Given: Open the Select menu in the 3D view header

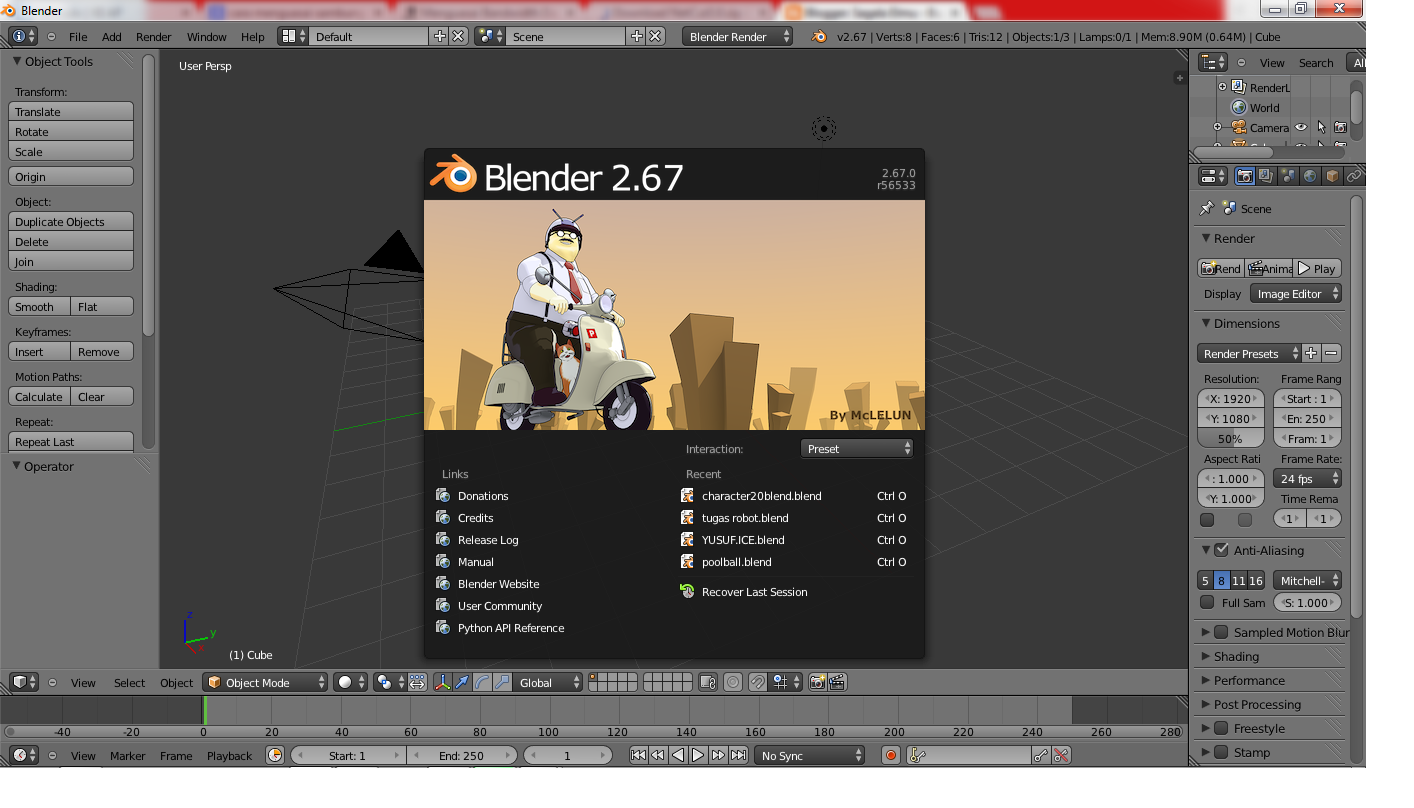Looking at the screenshot, I should (x=129, y=682).
